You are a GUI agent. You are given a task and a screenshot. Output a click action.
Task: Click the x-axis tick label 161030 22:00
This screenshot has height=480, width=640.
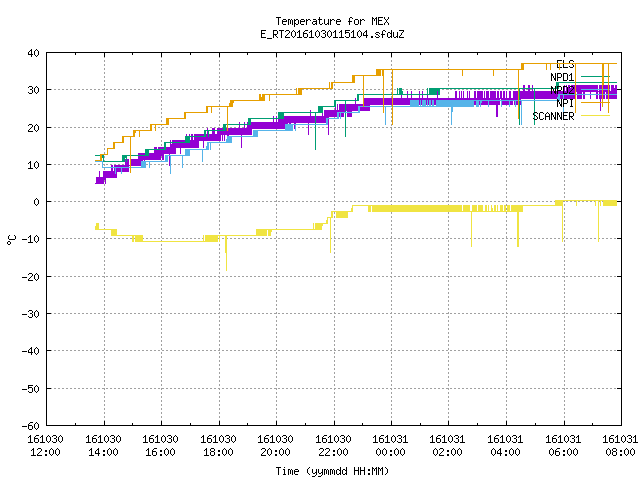pos(333,446)
